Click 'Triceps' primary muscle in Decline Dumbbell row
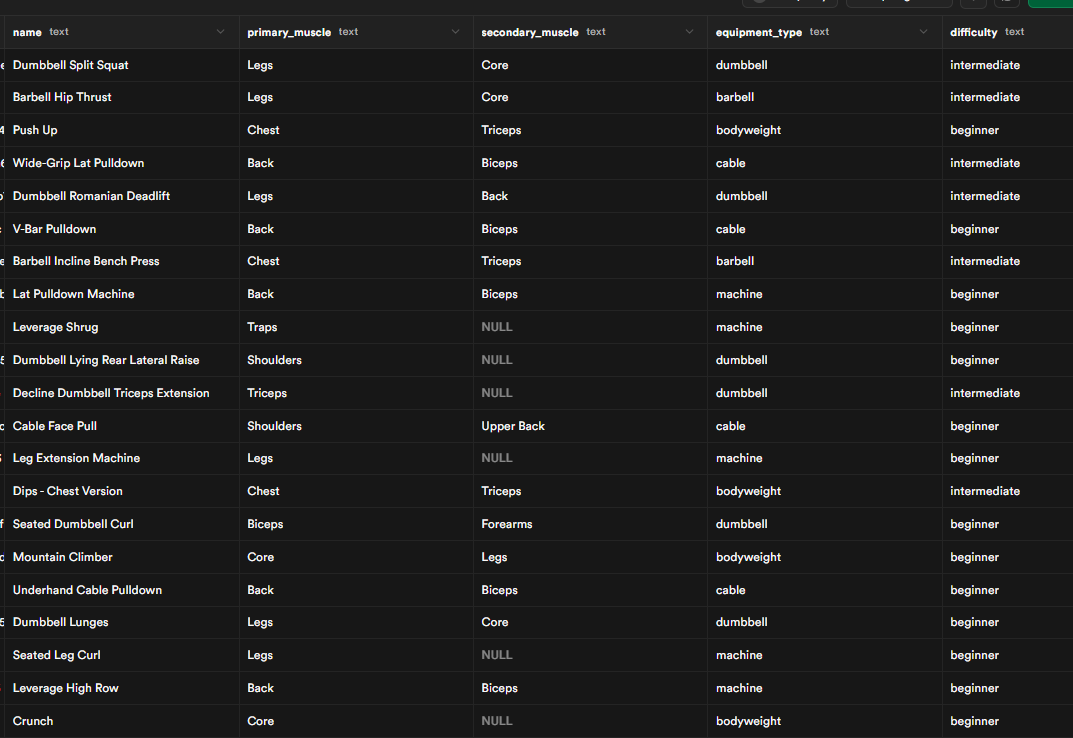The width and height of the screenshot is (1073, 738). coord(357,393)
